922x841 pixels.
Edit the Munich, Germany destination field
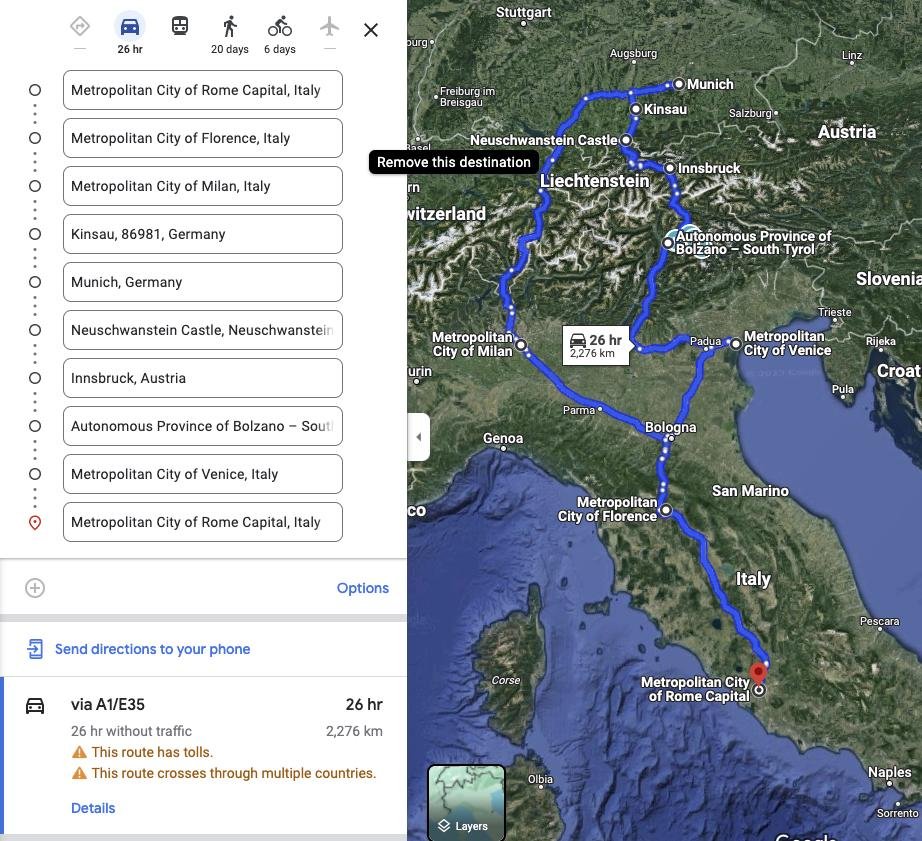tap(202, 282)
